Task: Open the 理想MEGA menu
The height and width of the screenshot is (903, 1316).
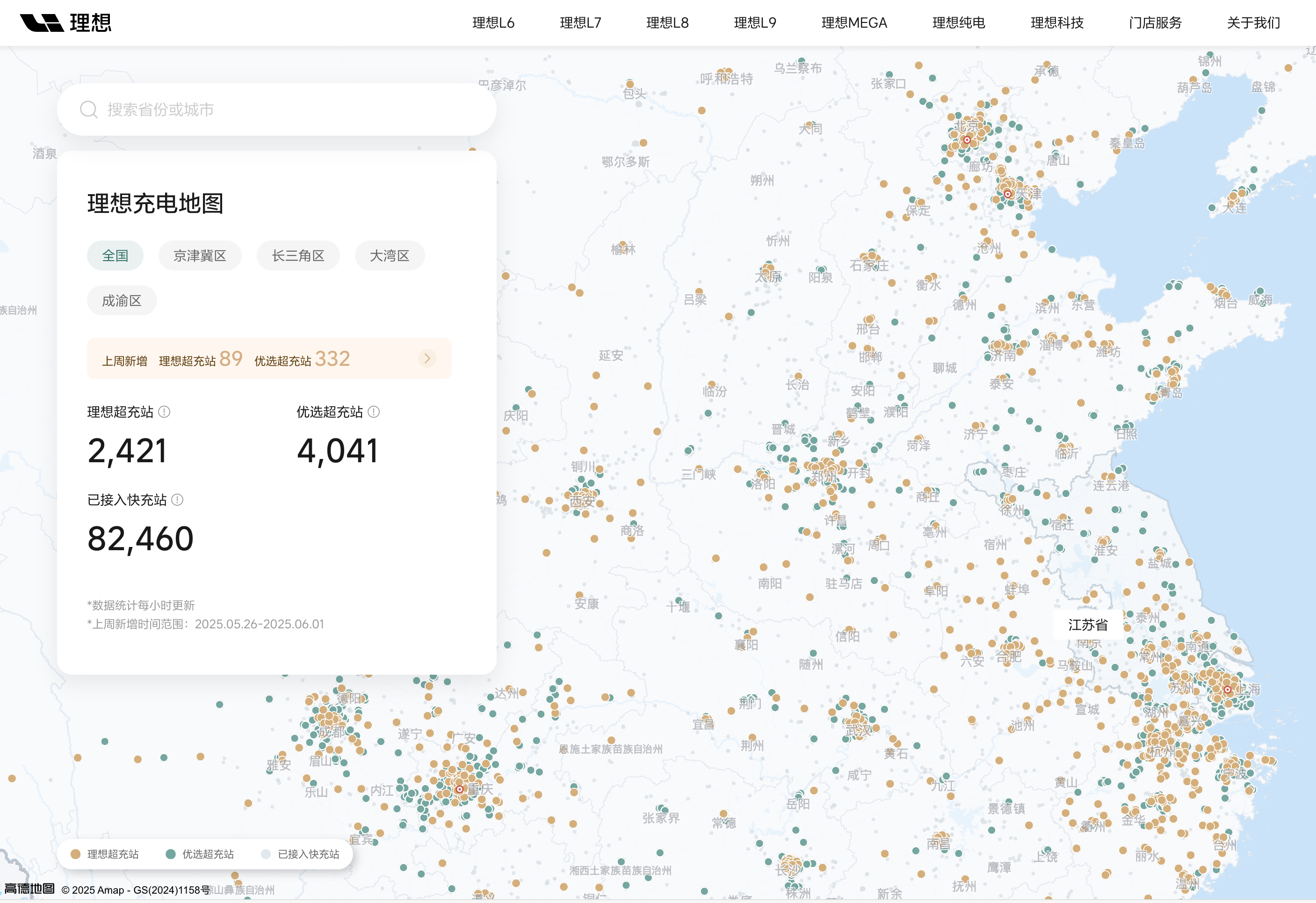Action: [854, 22]
